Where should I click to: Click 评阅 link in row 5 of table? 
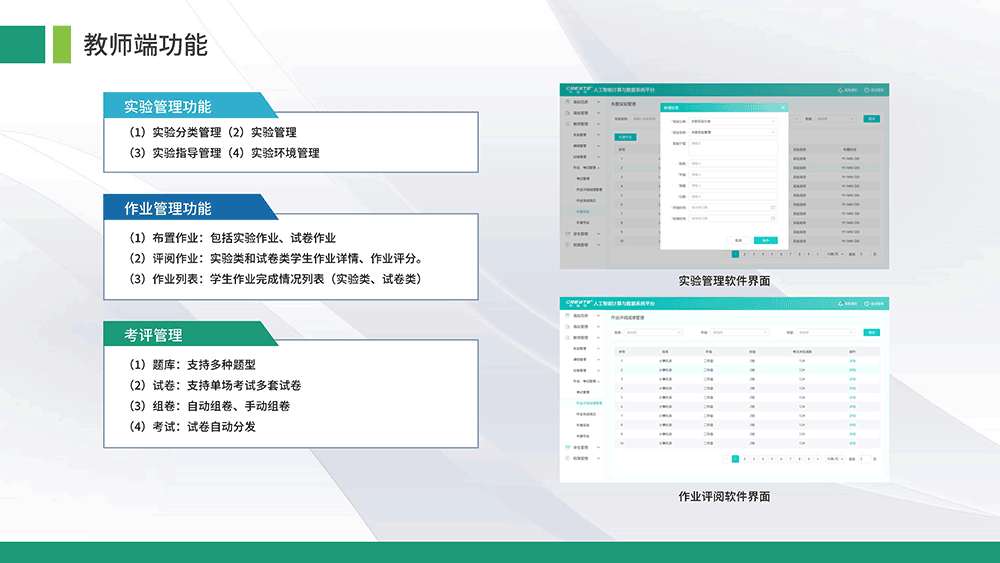(x=853, y=397)
